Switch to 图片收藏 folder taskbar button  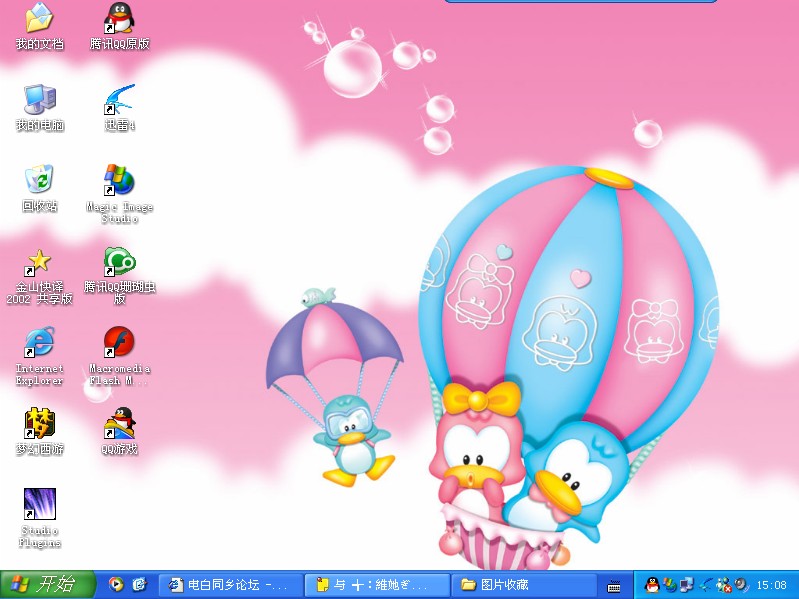(522, 585)
